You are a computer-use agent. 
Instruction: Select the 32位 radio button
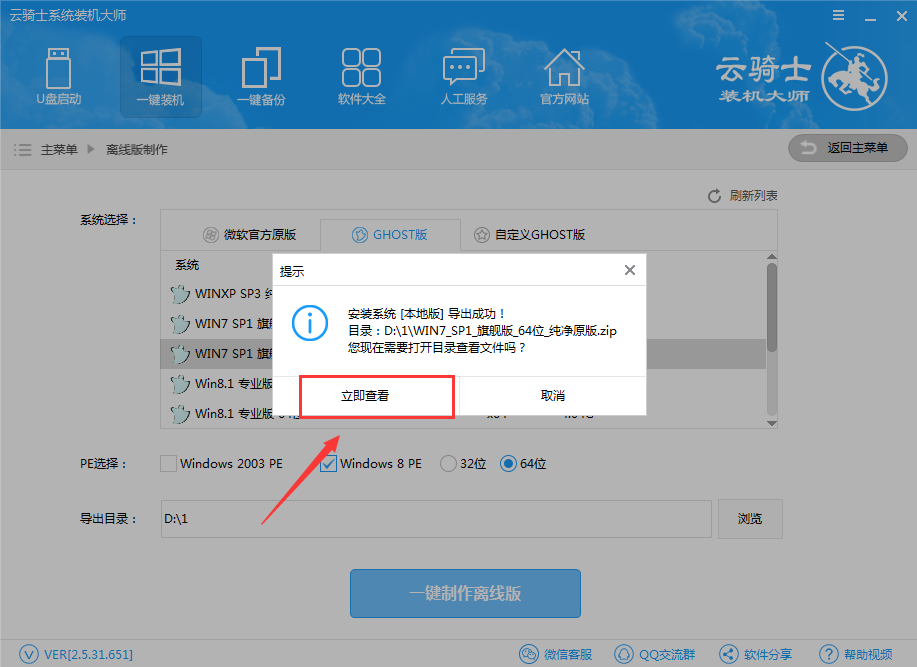pyautogui.click(x=451, y=463)
